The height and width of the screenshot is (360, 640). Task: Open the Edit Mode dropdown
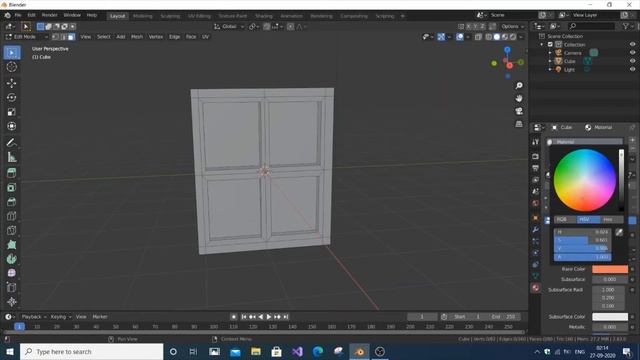coord(27,37)
